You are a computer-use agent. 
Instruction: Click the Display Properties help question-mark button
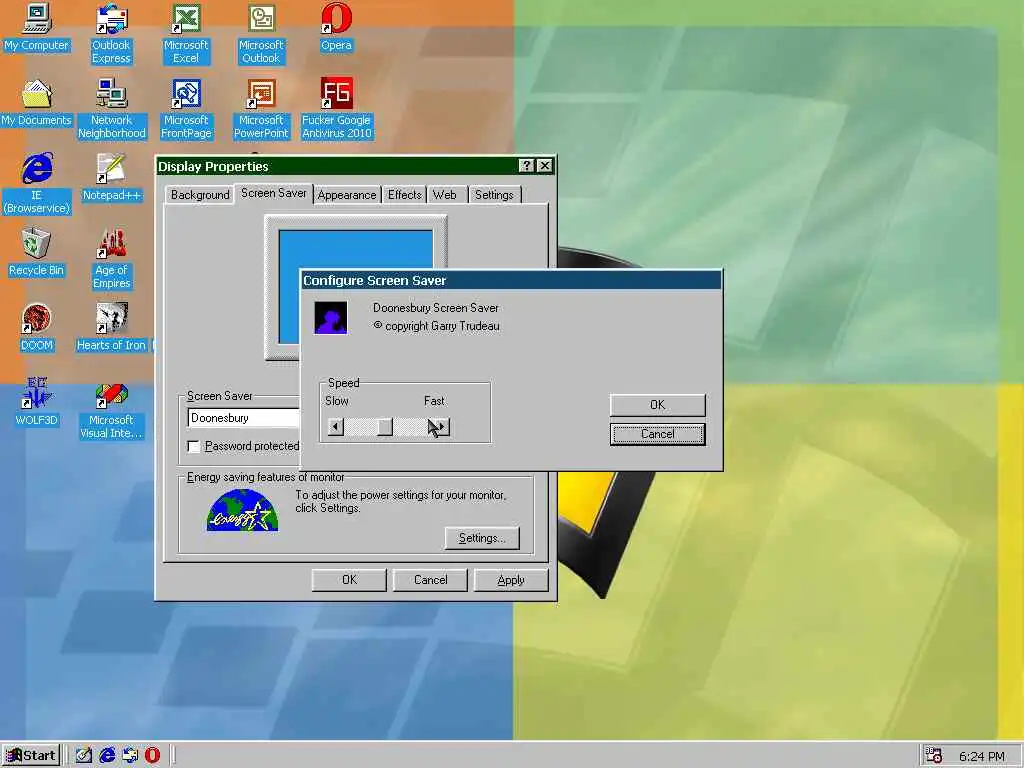[x=526, y=166]
